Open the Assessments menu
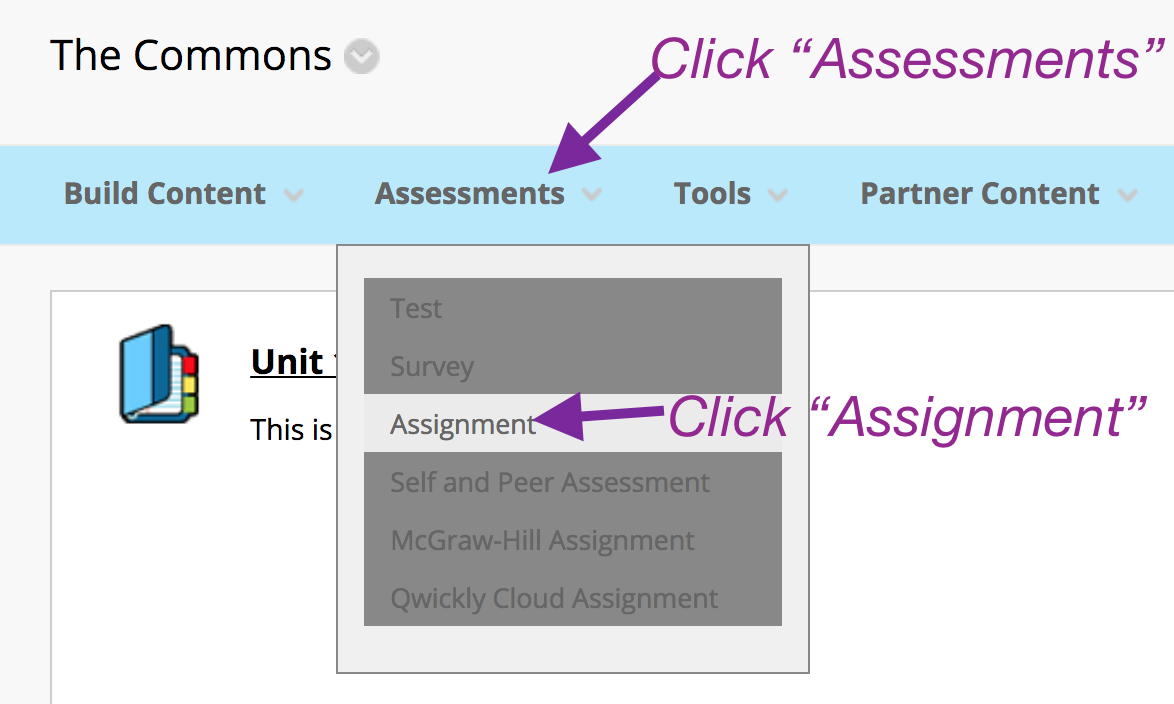The width and height of the screenshot is (1174, 704). click(x=470, y=194)
